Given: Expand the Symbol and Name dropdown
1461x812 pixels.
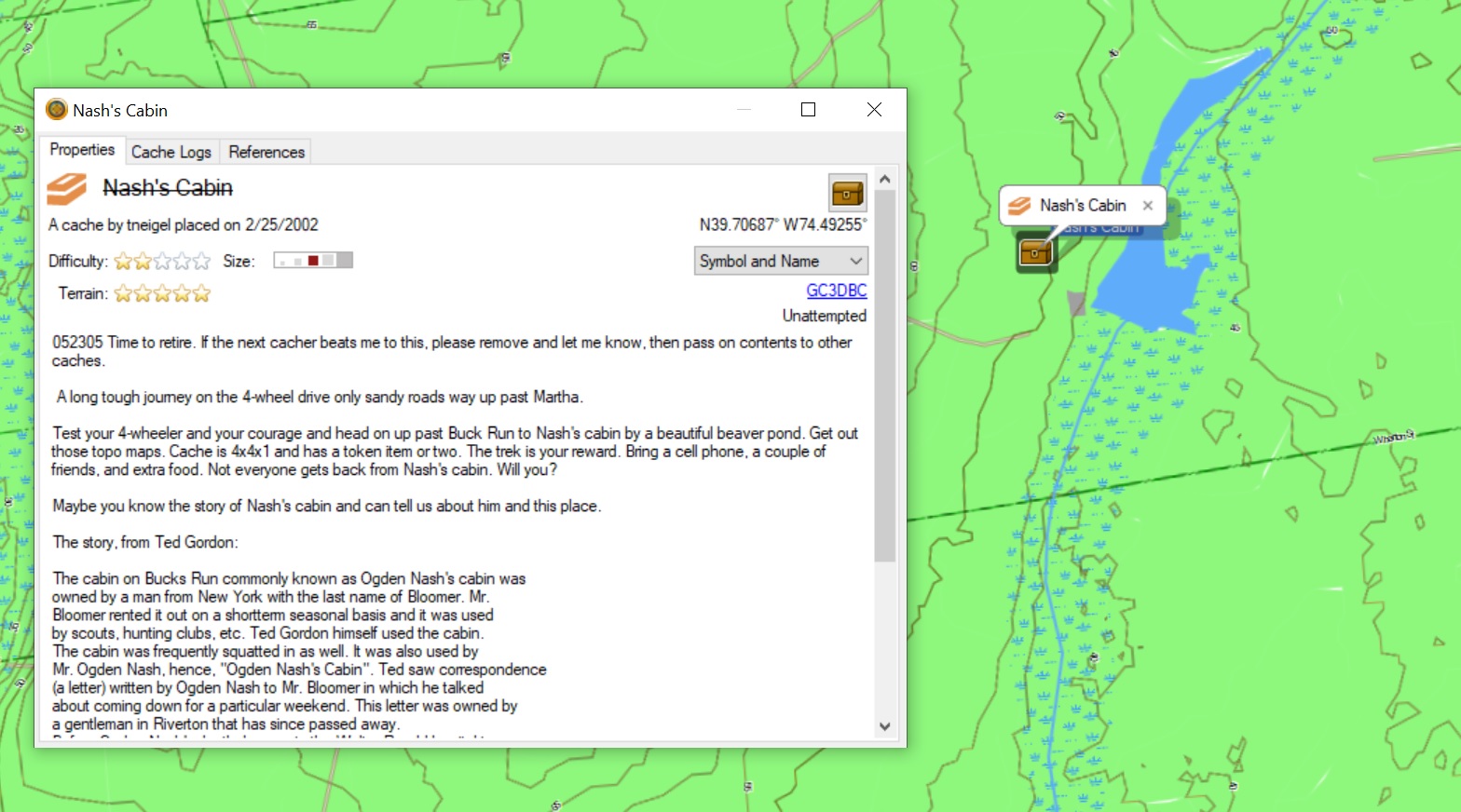Looking at the screenshot, I should tap(781, 261).
